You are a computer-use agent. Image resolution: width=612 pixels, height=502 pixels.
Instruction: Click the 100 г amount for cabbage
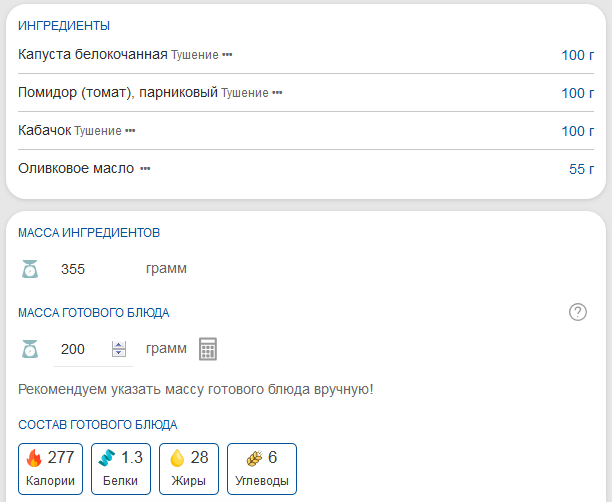(577, 55)
